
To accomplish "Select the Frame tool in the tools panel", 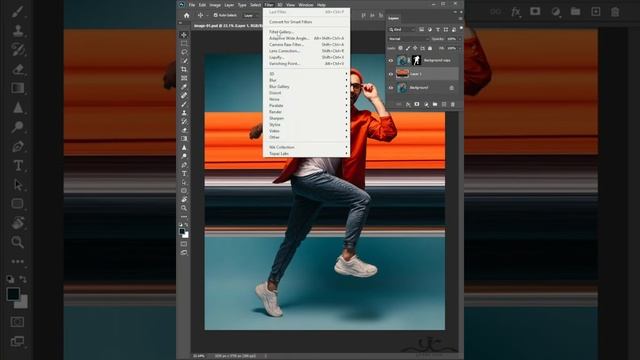I will tap(184, 78).
